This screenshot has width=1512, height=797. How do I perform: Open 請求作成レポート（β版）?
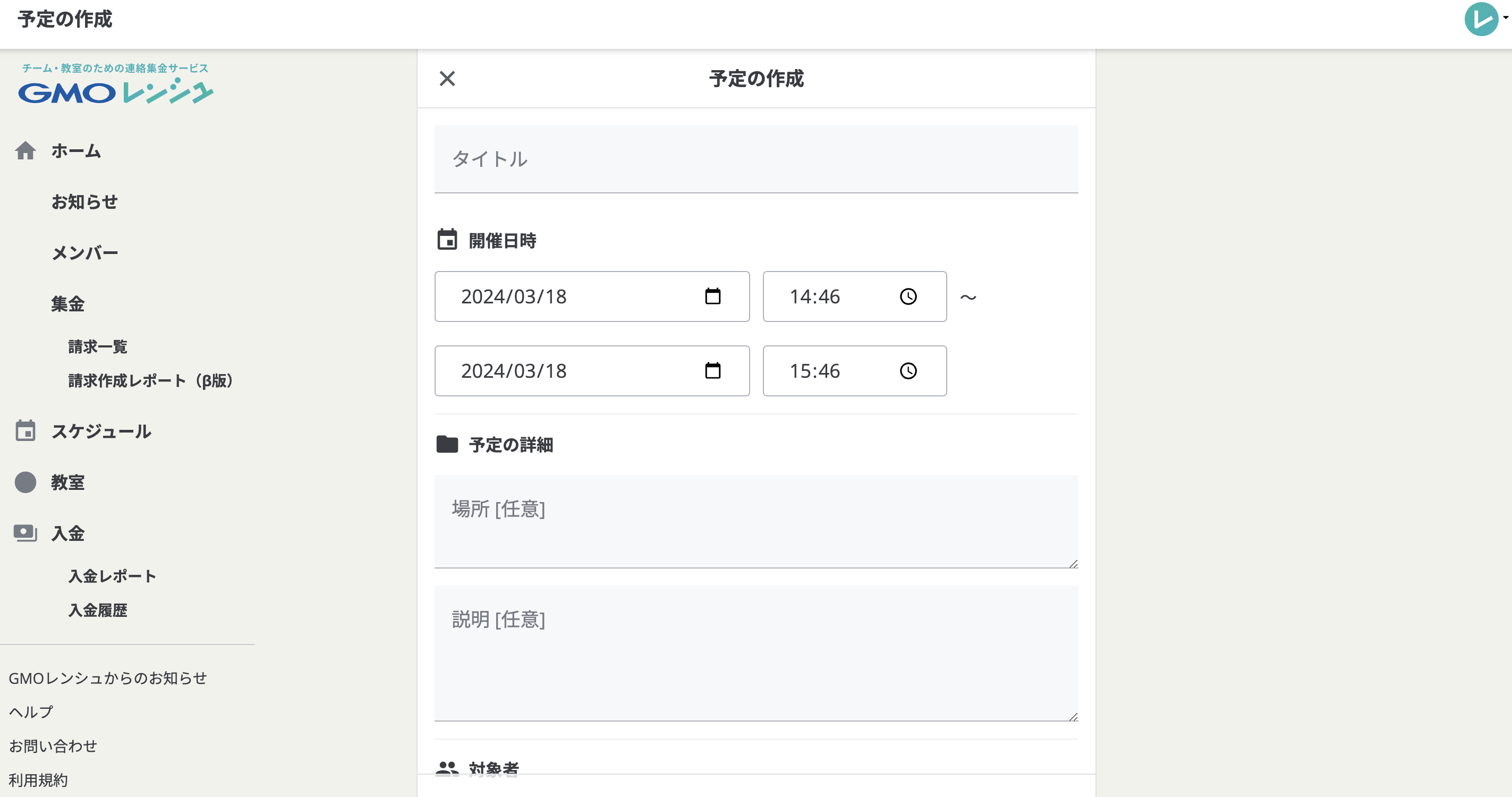(150, 381)
